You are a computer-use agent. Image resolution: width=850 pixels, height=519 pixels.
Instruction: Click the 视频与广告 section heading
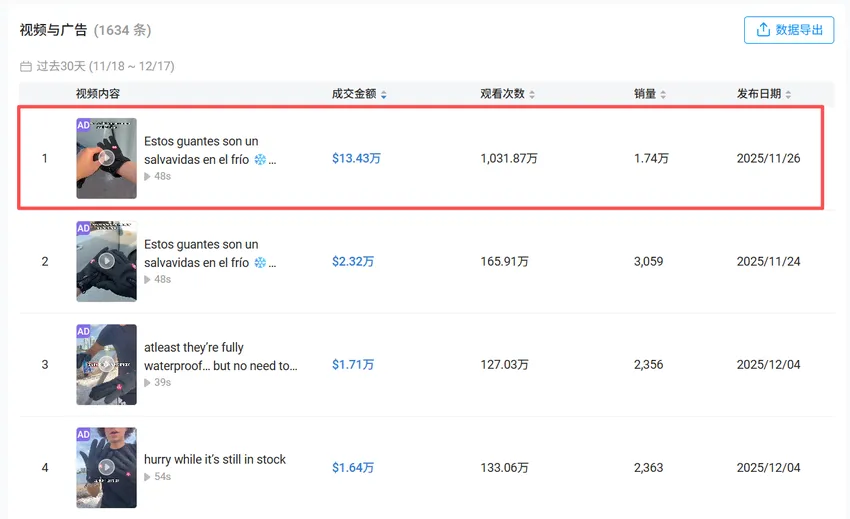coord(53,30)
